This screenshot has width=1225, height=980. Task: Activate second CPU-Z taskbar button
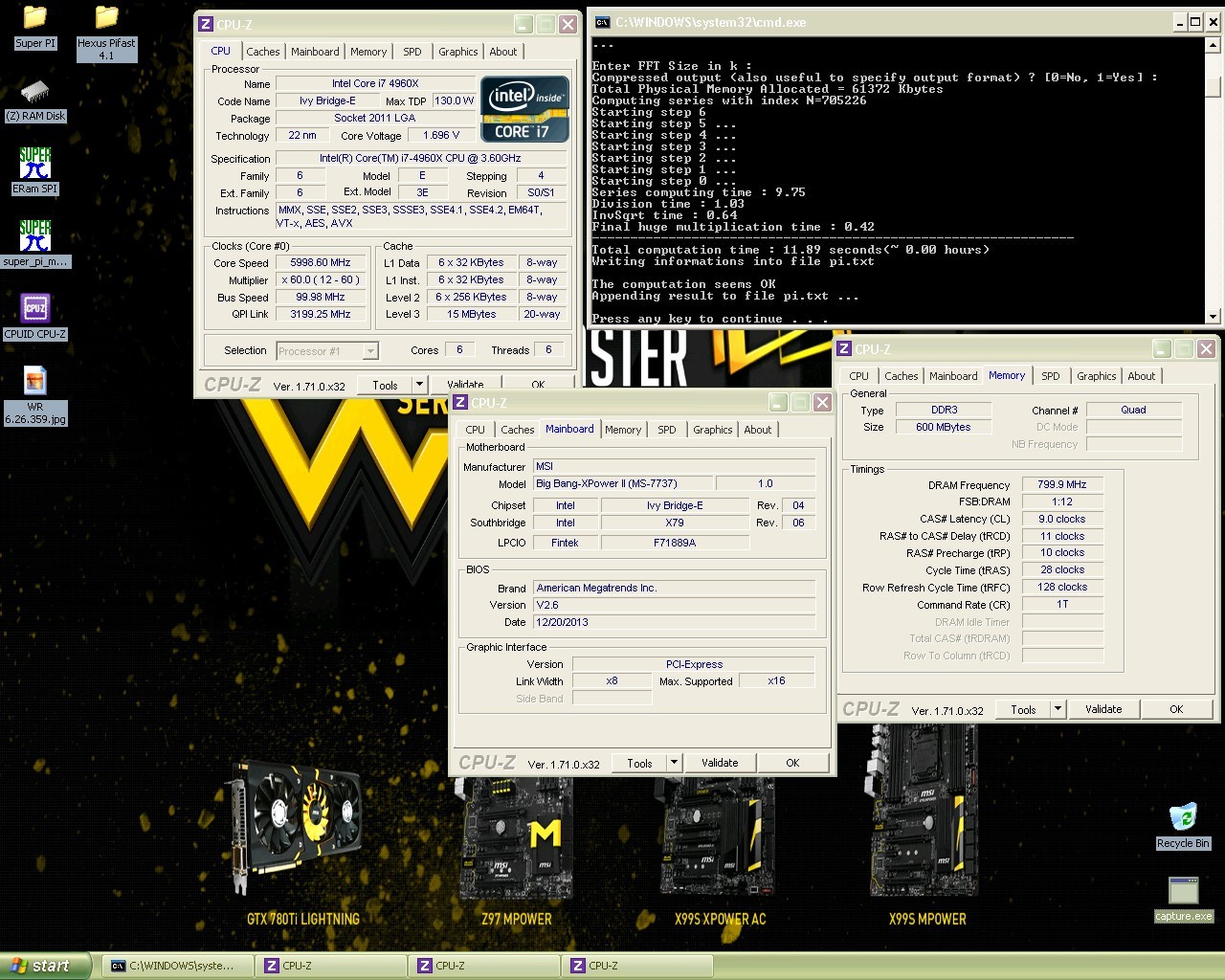(484, 966)
